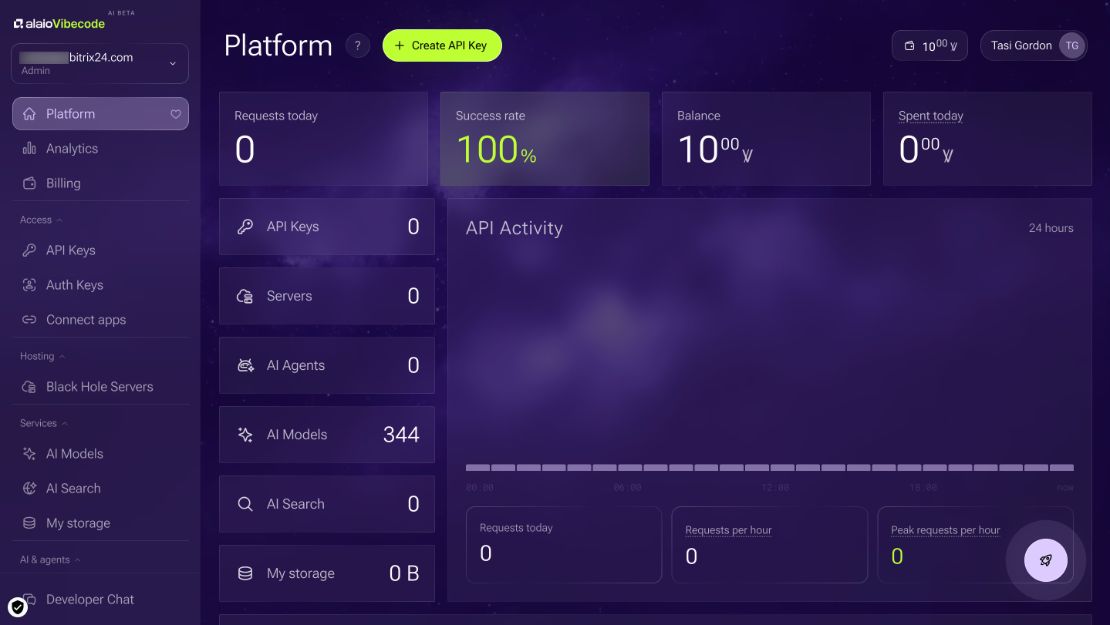Click the Requests today top card
This screenshot has width=1110, height=625.
[324, 139]
